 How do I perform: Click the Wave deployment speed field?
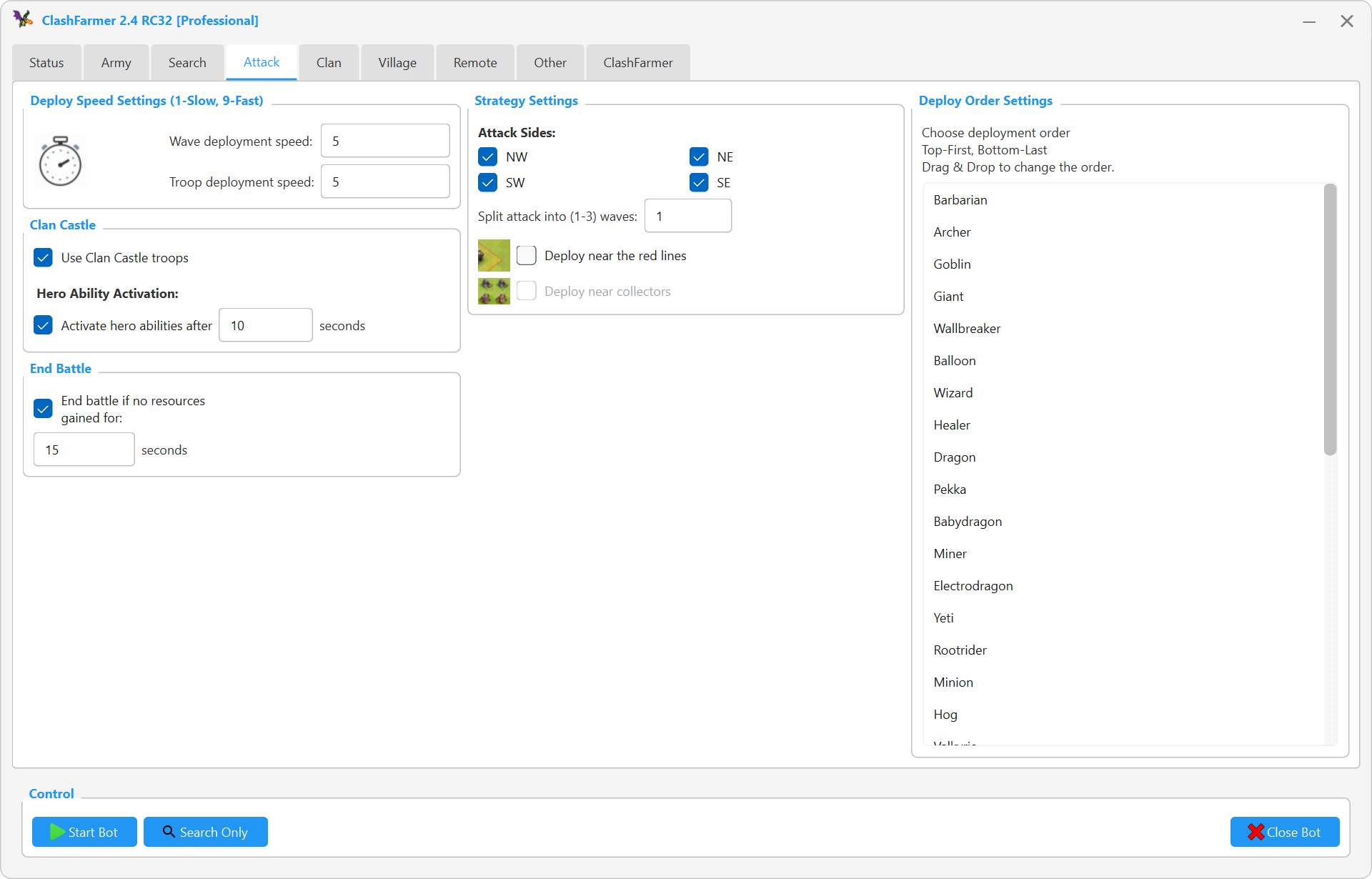385,141
